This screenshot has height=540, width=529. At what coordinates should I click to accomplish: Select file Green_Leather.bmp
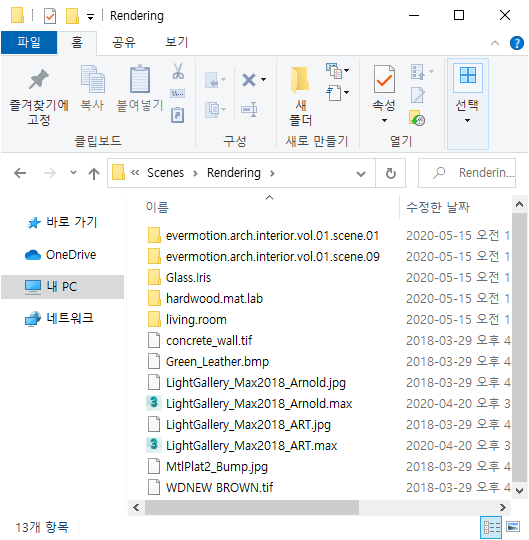[x=217, y=362]
